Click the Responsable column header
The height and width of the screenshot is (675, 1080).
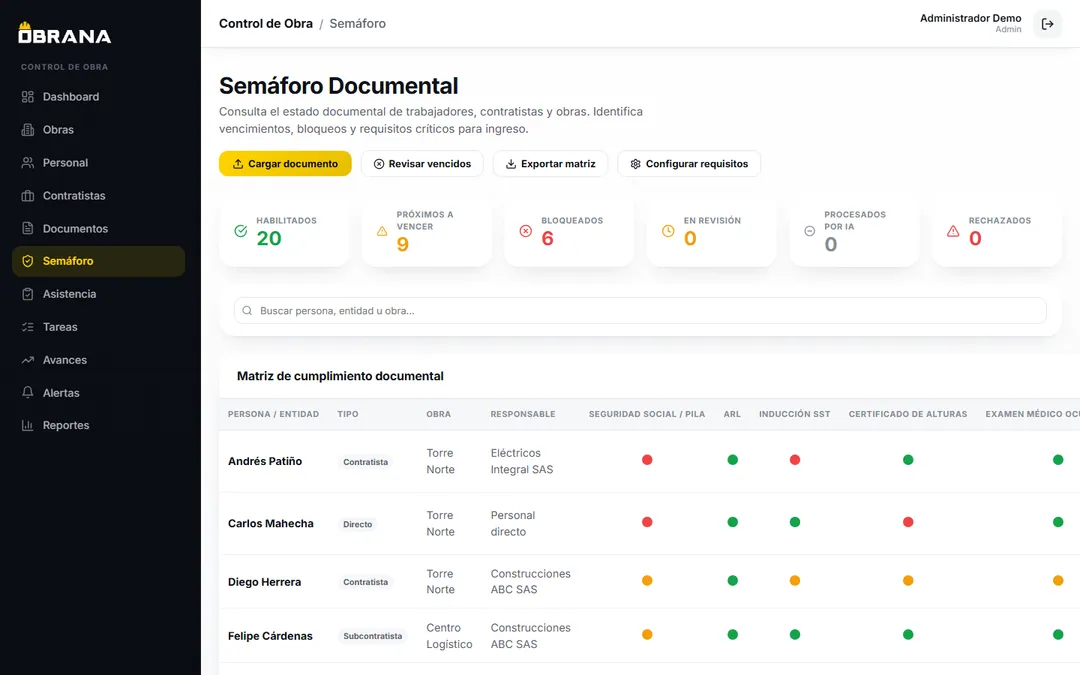(x=523, y=414)
